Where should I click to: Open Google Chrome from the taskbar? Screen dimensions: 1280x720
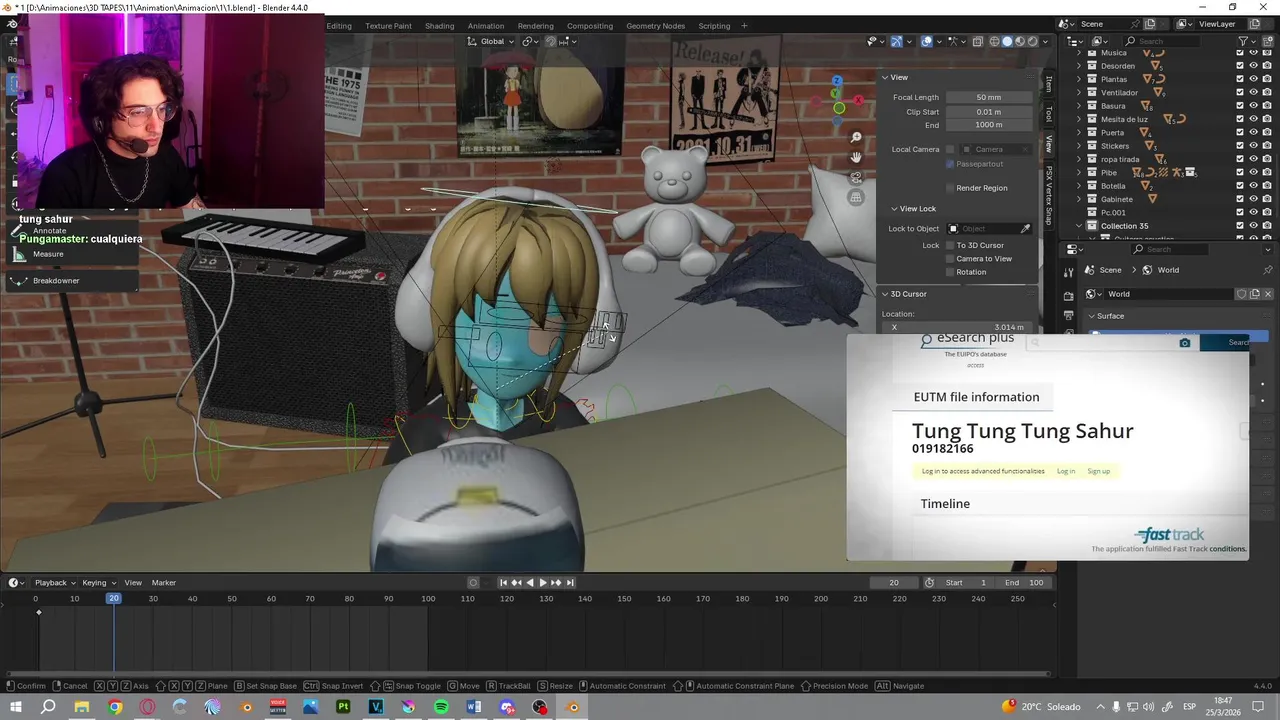pyautogui.click(x=115, y=707)
